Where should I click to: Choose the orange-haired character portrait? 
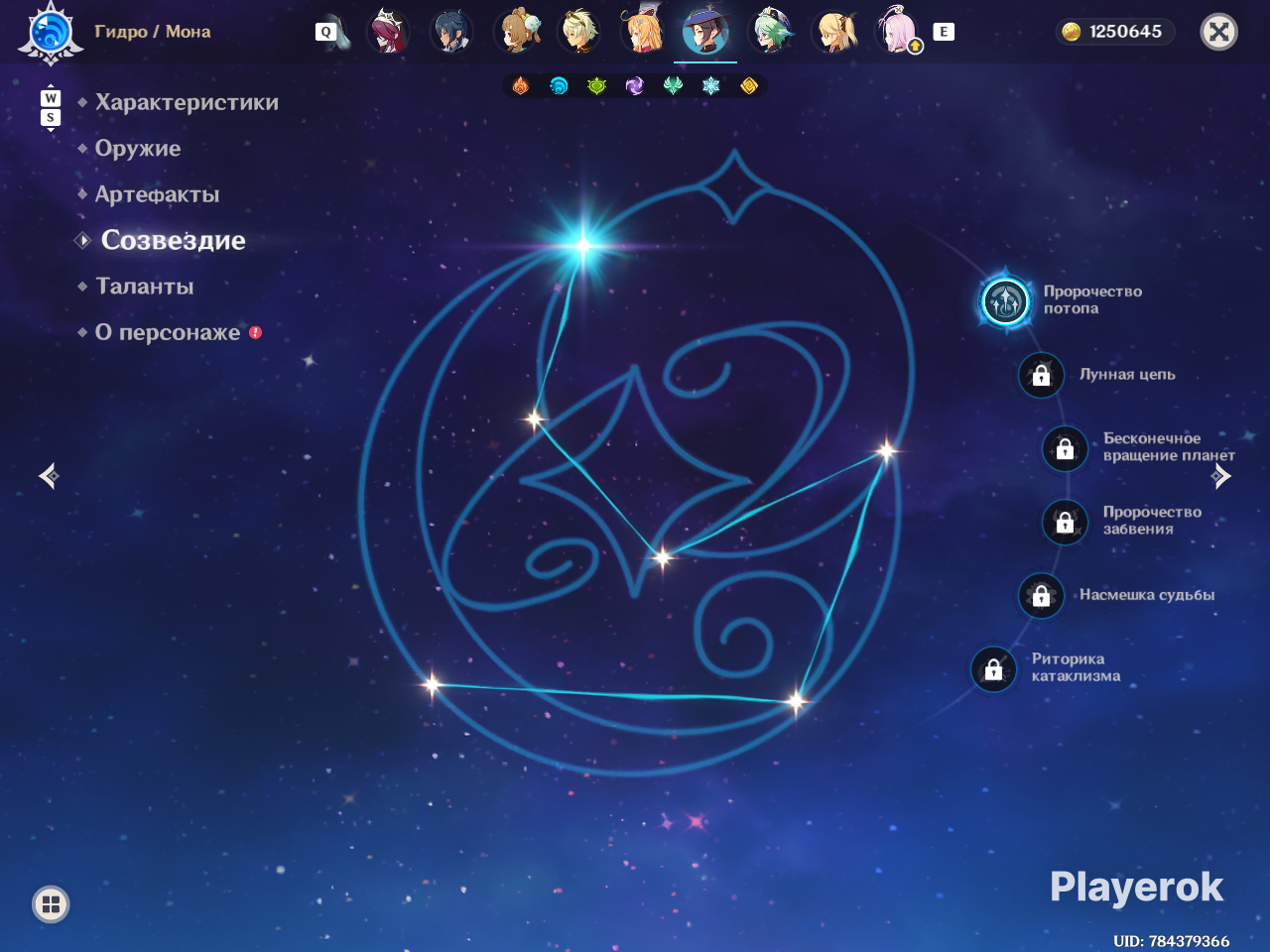642,31
